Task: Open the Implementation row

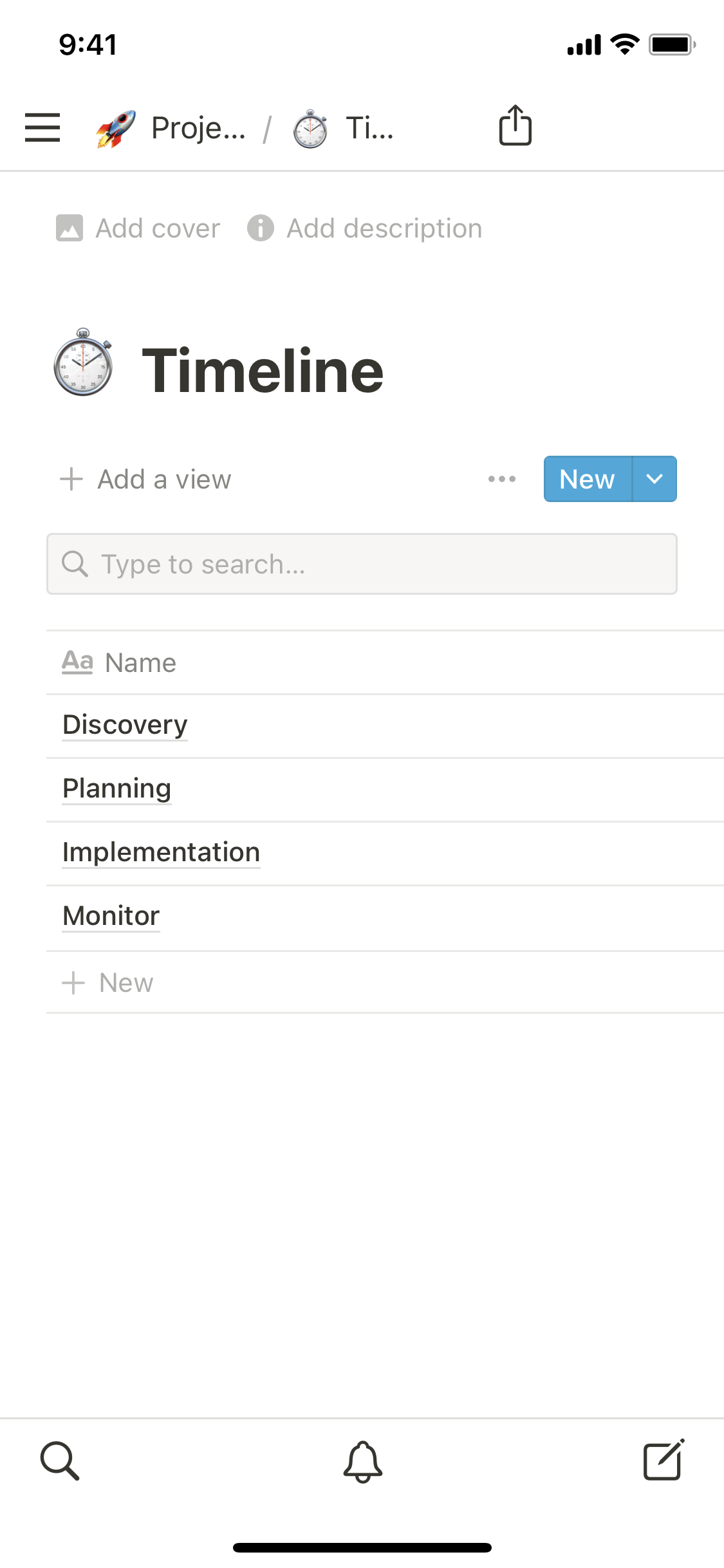Action: click(x=161, y=853)
